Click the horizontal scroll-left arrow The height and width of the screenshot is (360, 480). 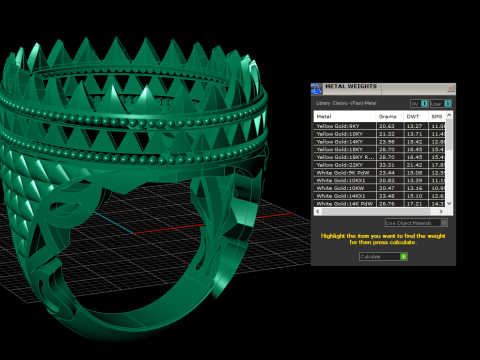[318, 211]
